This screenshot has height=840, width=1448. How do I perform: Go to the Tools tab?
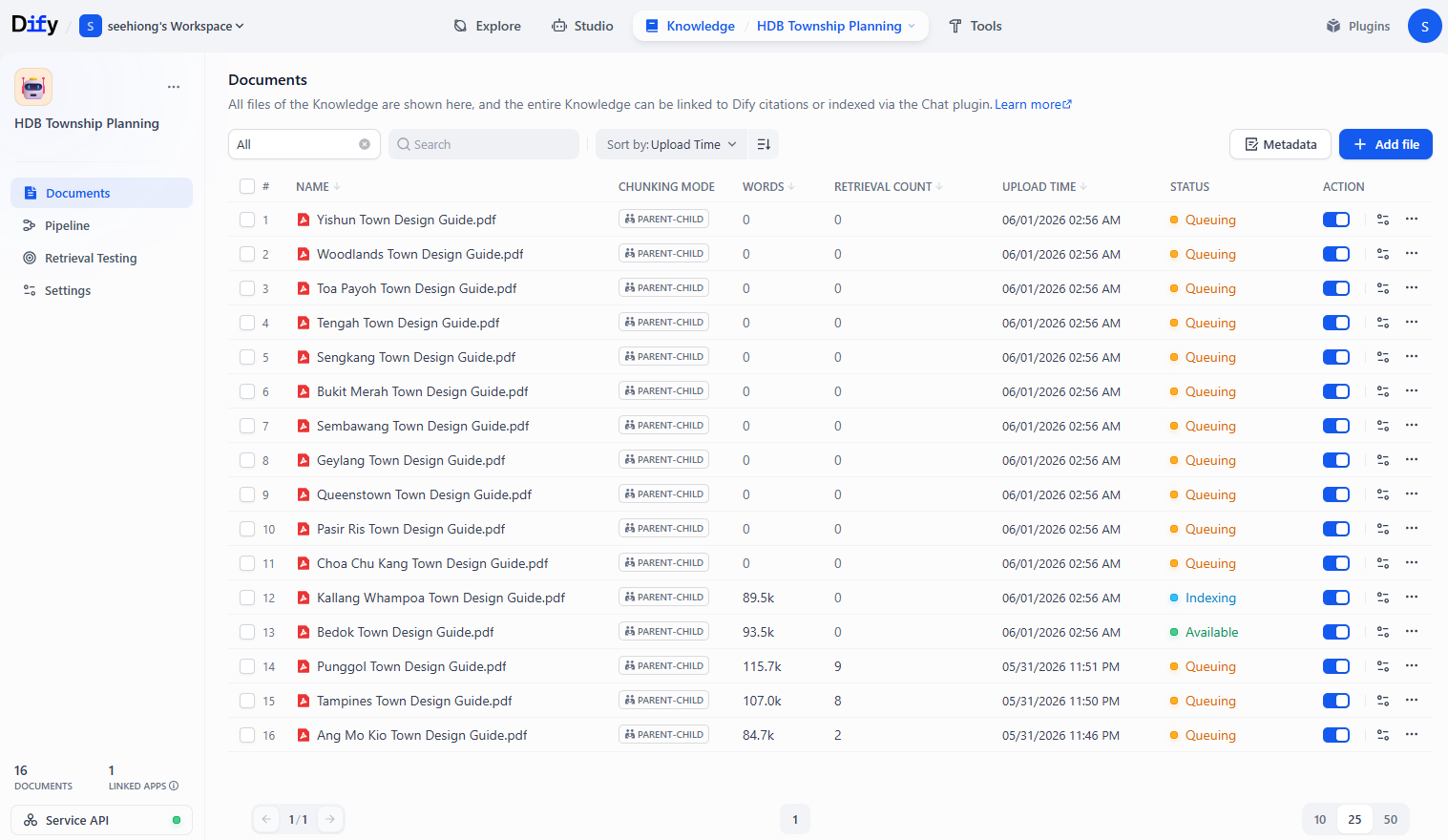pyautogui.click(x=976, y=26)
